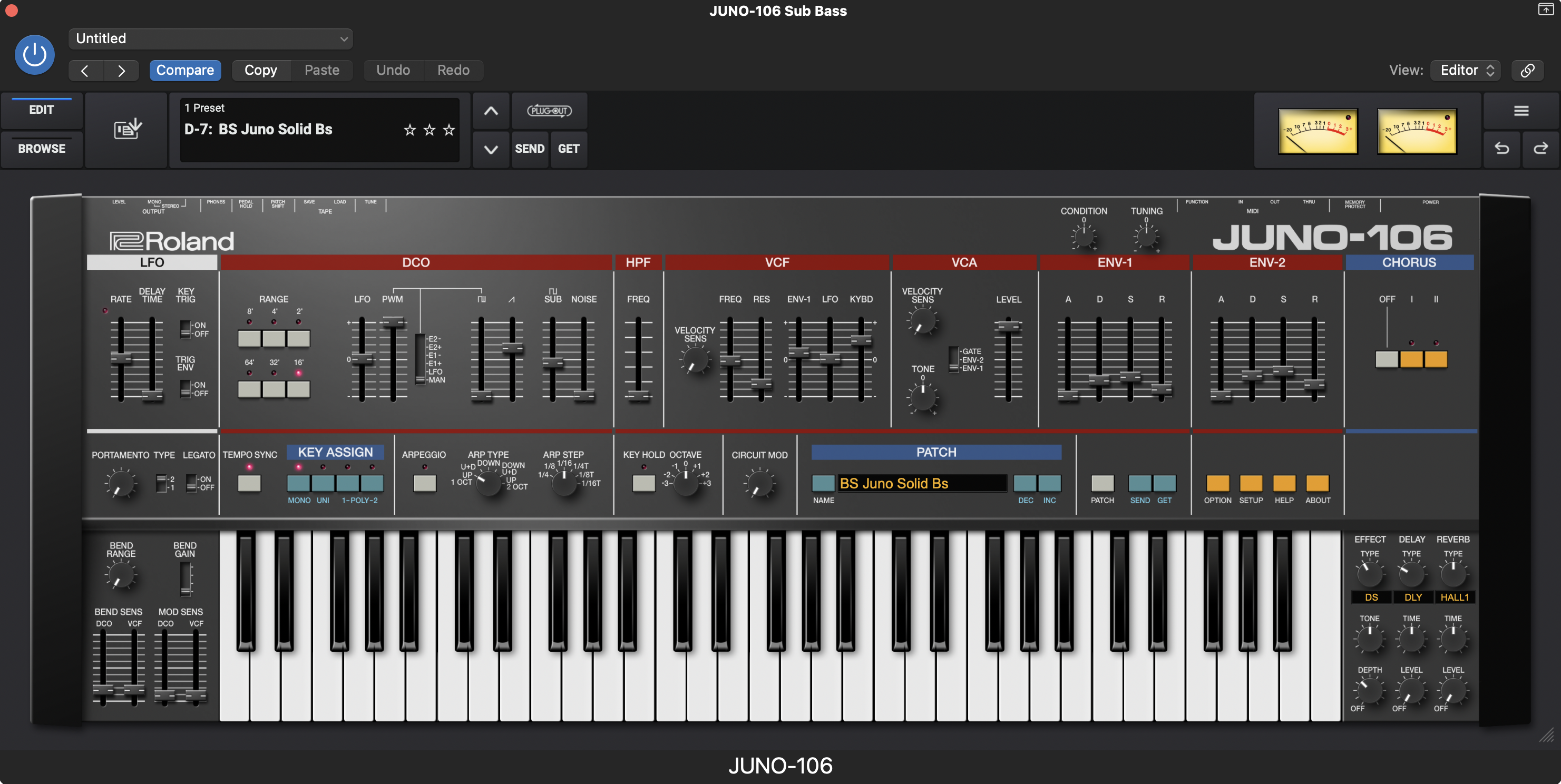Image resolution: width=1561 pixels, height=784 pixels.
Task: Go to next preset with right arrow
Action: (x=121, y=70)
